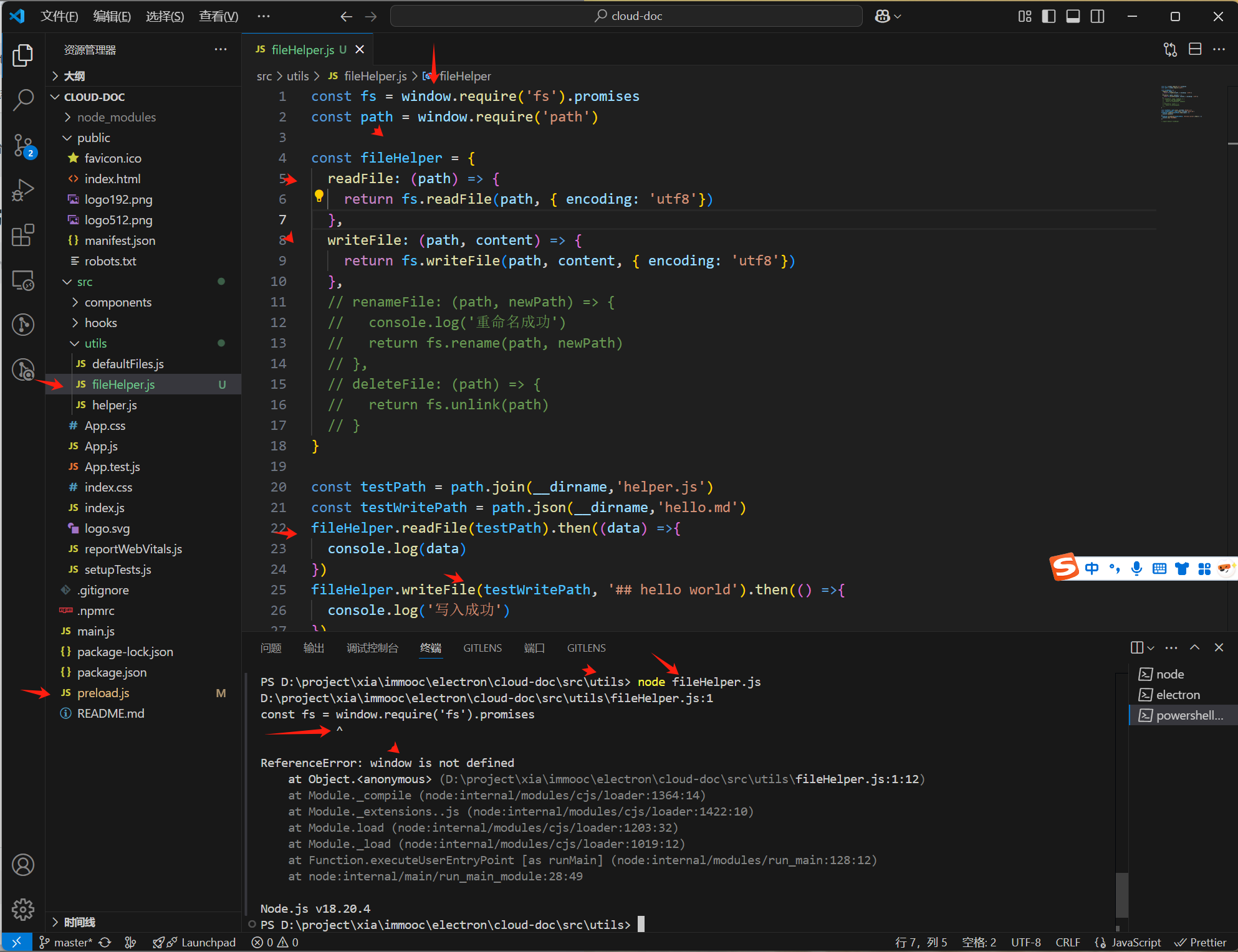1238x952 pixels.
Task: Expand the node_modules folder
Action: coord(145,117)
